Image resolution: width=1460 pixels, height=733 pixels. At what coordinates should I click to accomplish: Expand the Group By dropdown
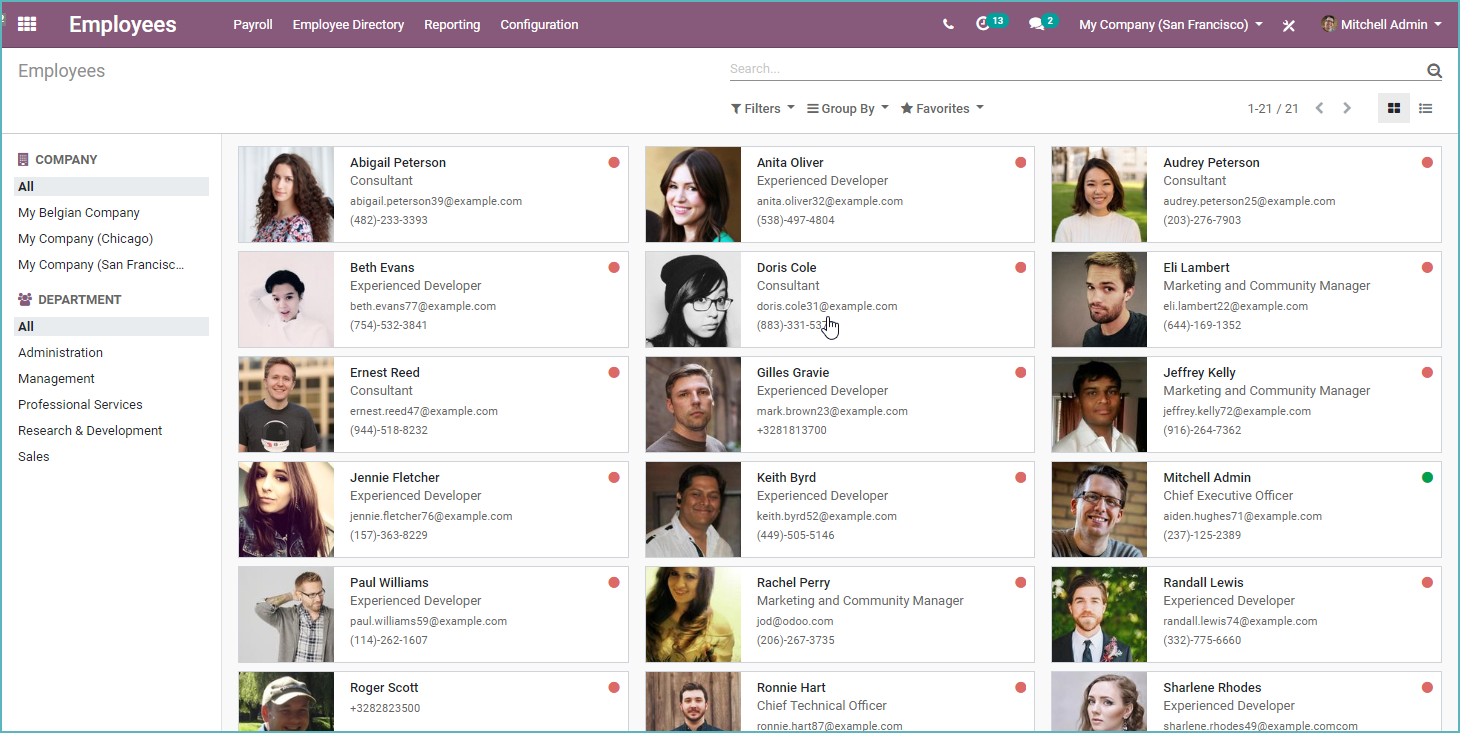(847, 108)
